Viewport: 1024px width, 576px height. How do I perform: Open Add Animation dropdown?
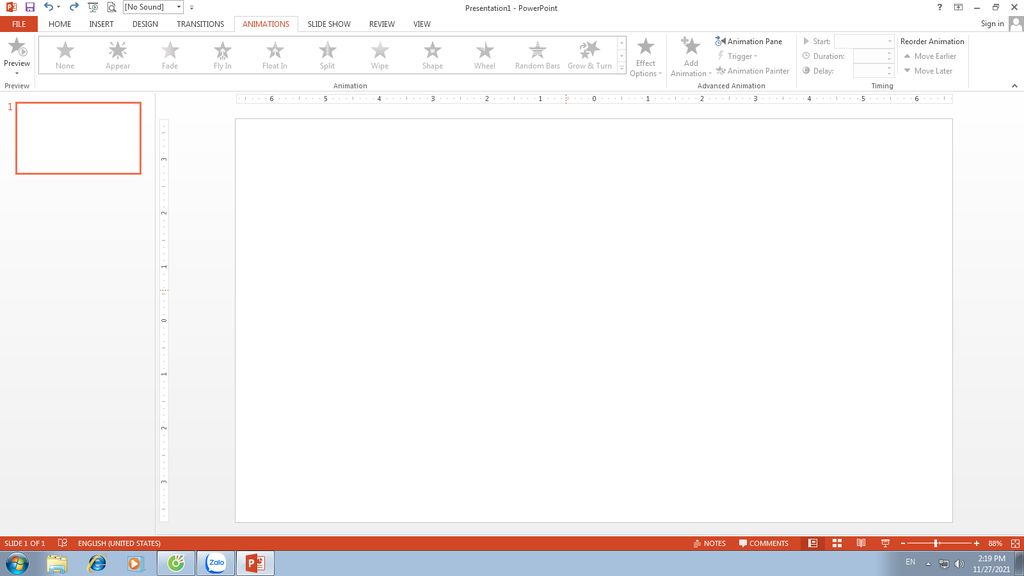[x=690, y=57]
